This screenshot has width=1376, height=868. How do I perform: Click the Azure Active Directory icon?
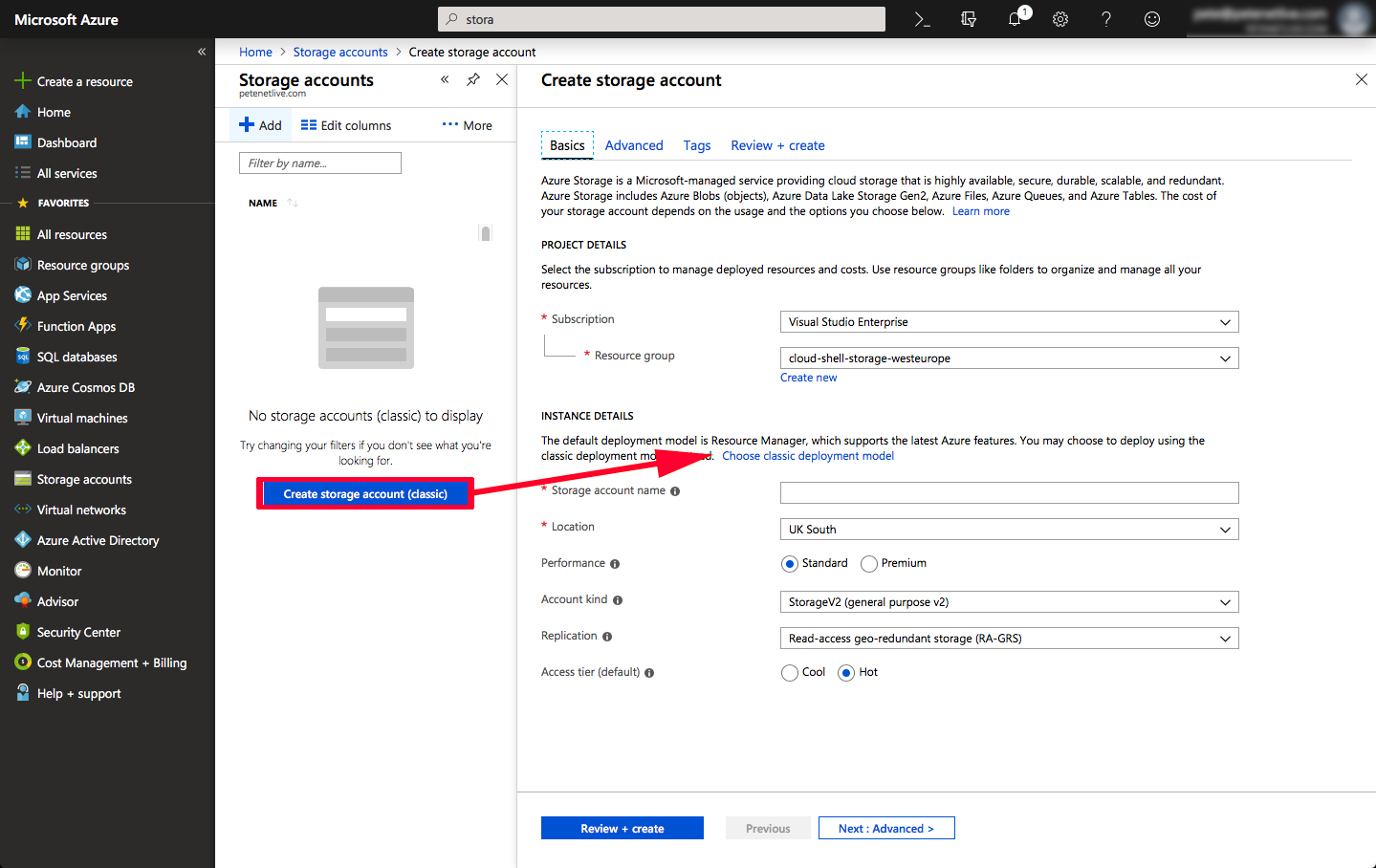(x=23, y=540)
